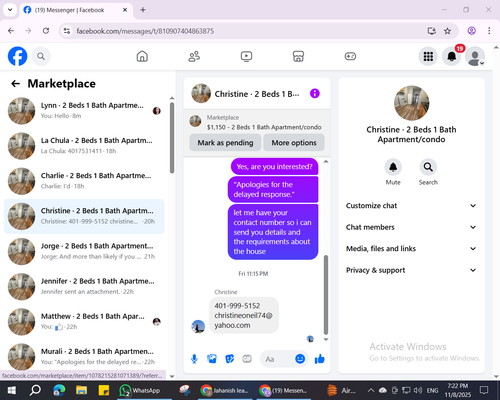This screenshot has width=500, height=400.
Task: Click the message with 401-999-5152
Action: click(244, 315)
